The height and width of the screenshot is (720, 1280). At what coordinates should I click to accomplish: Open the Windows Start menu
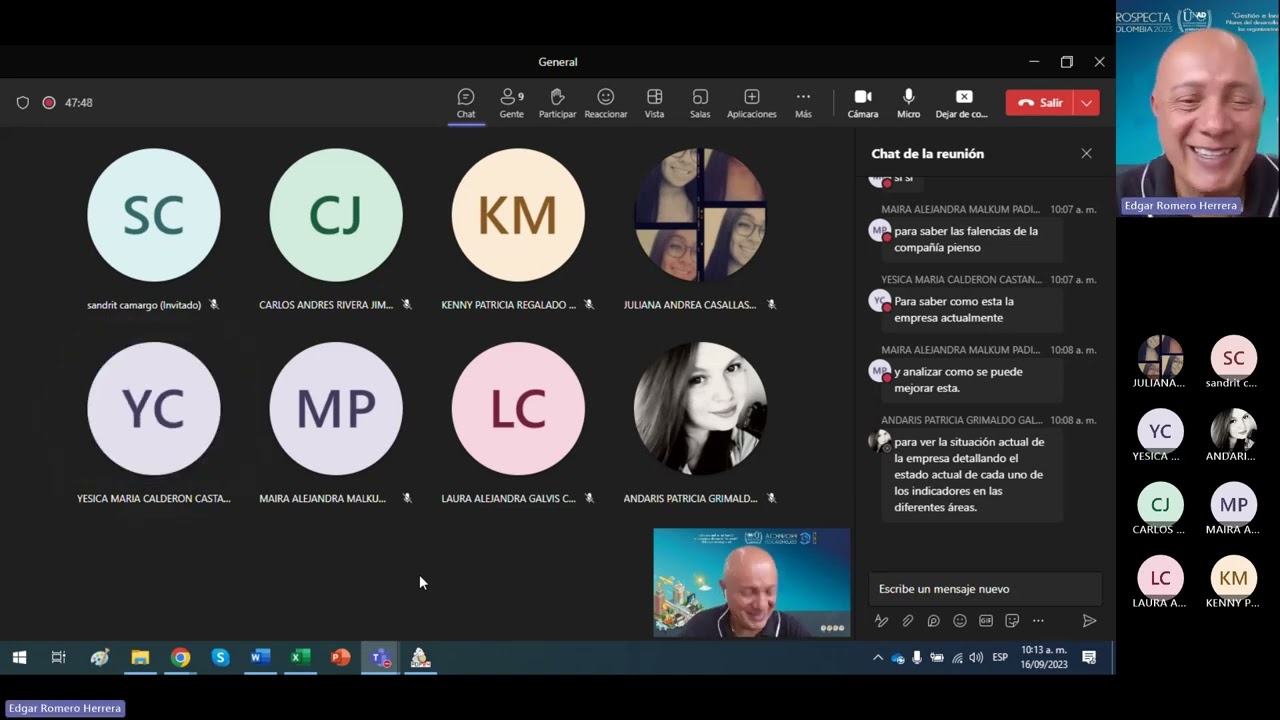click(19, 657)
